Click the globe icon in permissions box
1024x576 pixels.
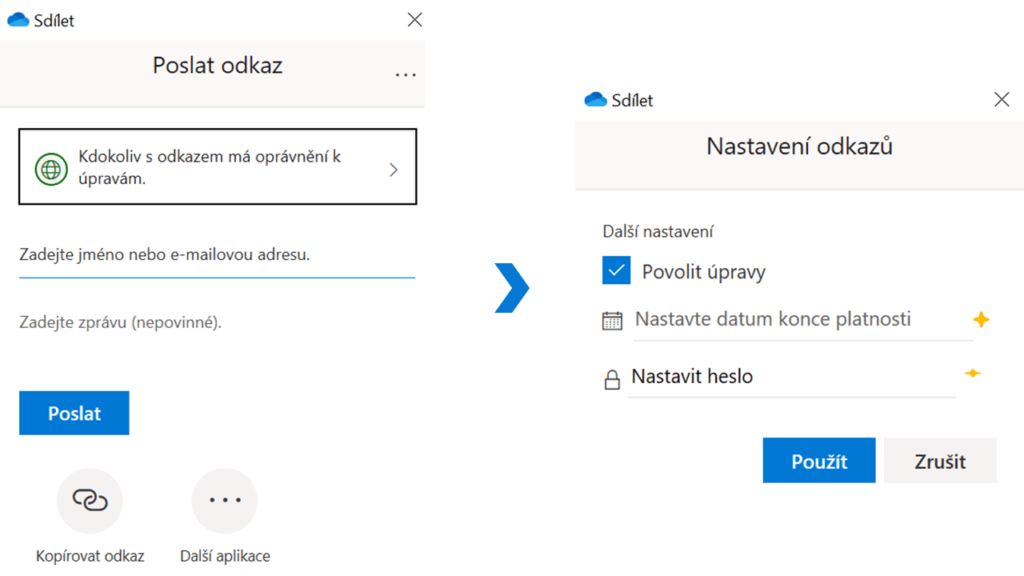[50, 168]
